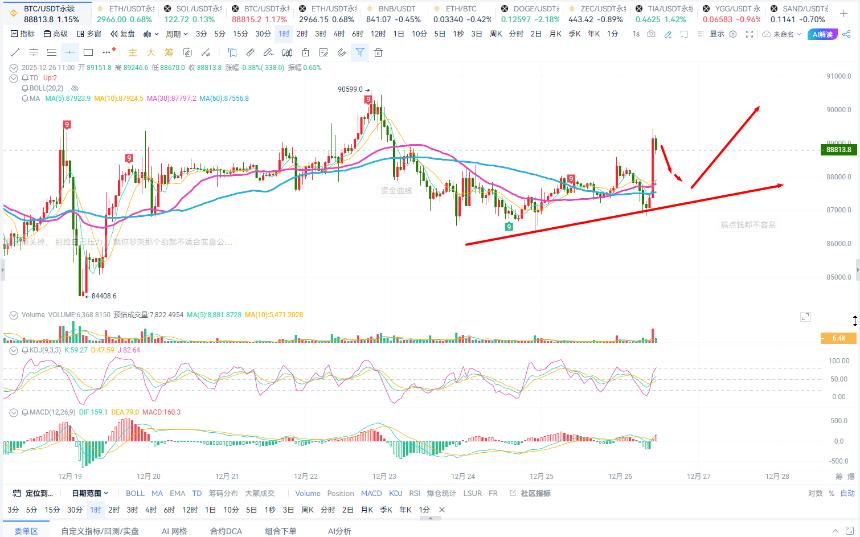
Task: Toggle the MACD indicator in bottom bar
Action: point(371,493)
